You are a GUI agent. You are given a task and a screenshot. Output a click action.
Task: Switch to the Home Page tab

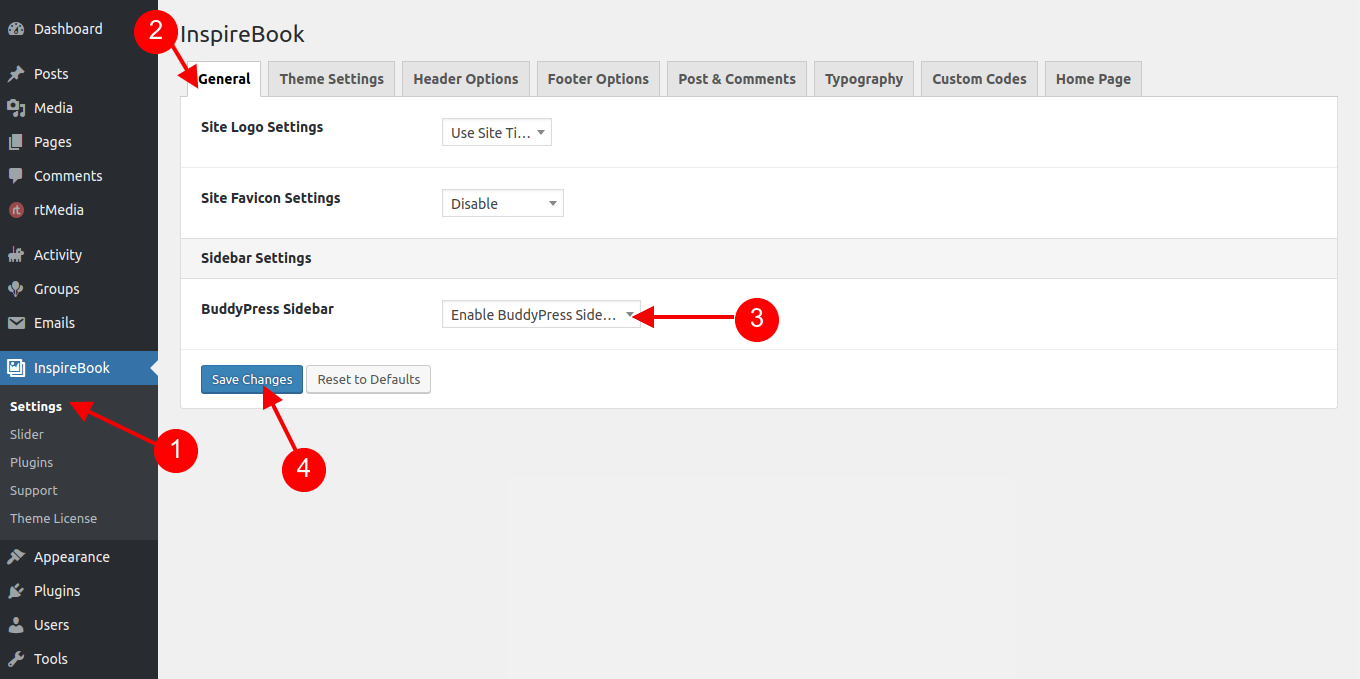pos(1093,79)
